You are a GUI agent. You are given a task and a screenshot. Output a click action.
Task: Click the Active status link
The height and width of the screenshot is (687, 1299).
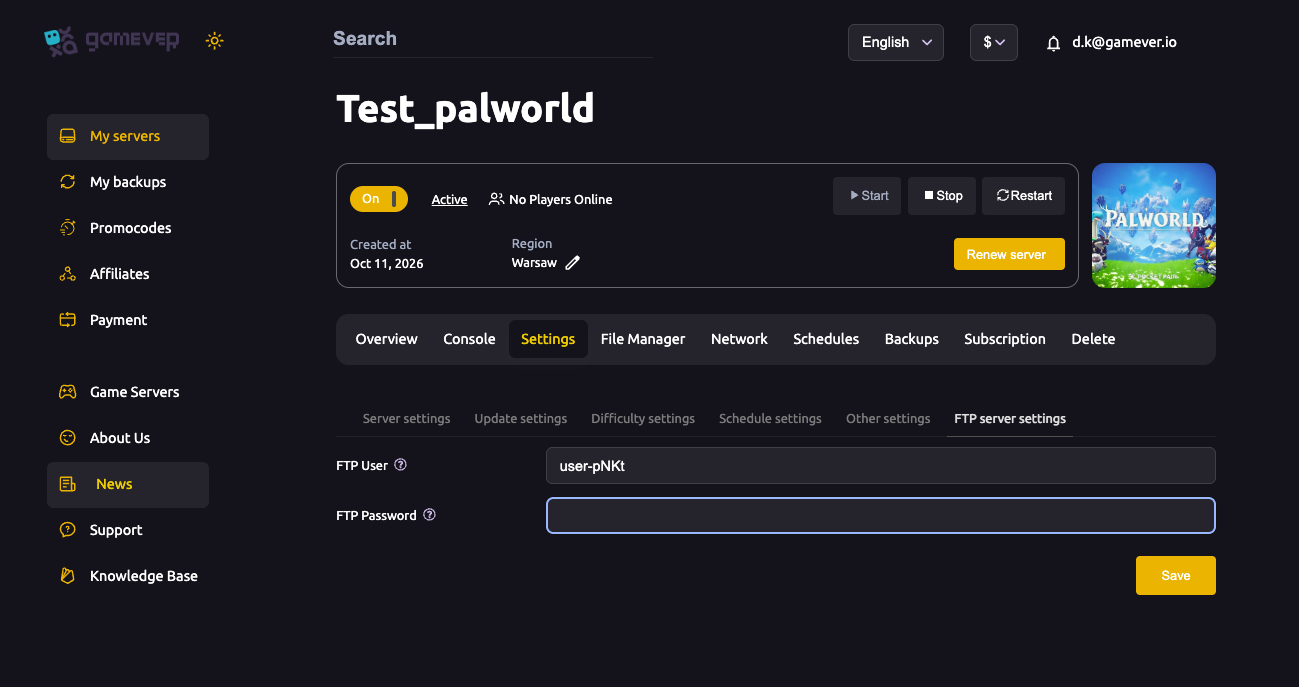(x=449, y=199)
